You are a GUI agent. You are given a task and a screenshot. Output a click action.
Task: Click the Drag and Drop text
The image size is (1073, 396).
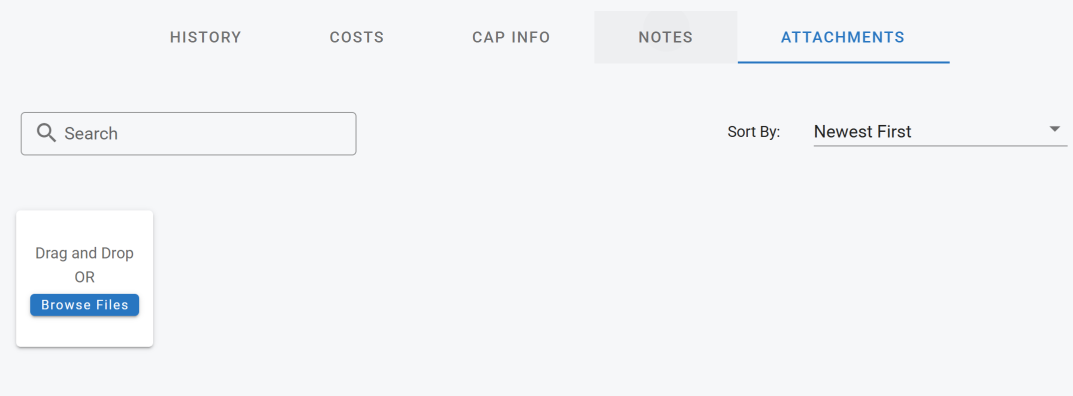point(85,253)
